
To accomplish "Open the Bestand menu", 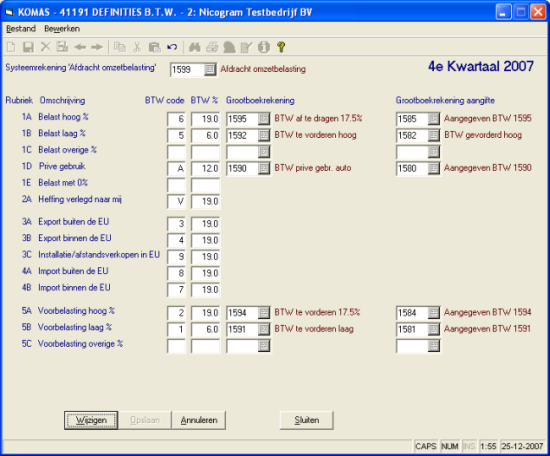I will pyautogui.click(x=21, y=29).
